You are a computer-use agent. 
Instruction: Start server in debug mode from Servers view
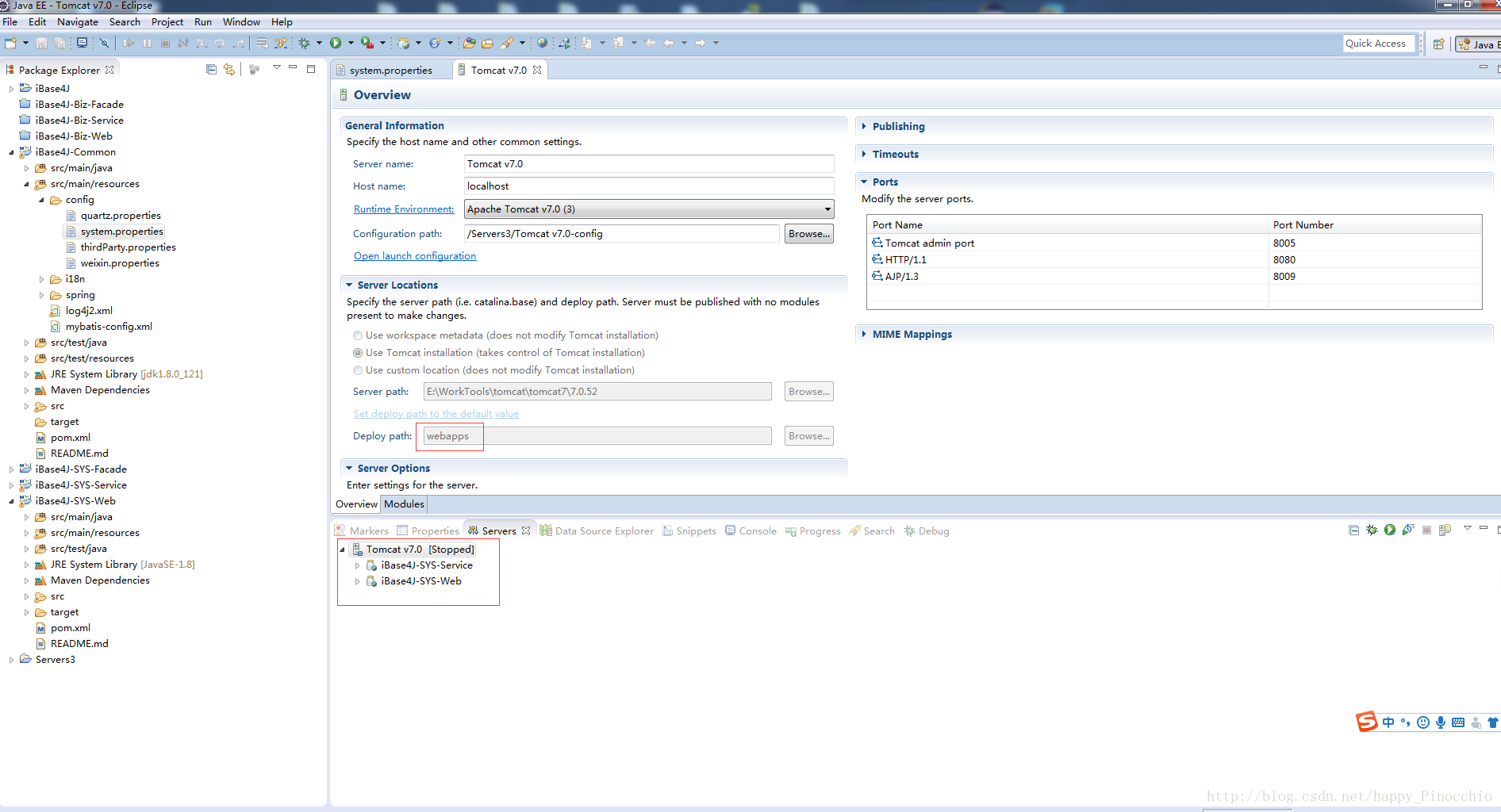tap(1372, 530)
